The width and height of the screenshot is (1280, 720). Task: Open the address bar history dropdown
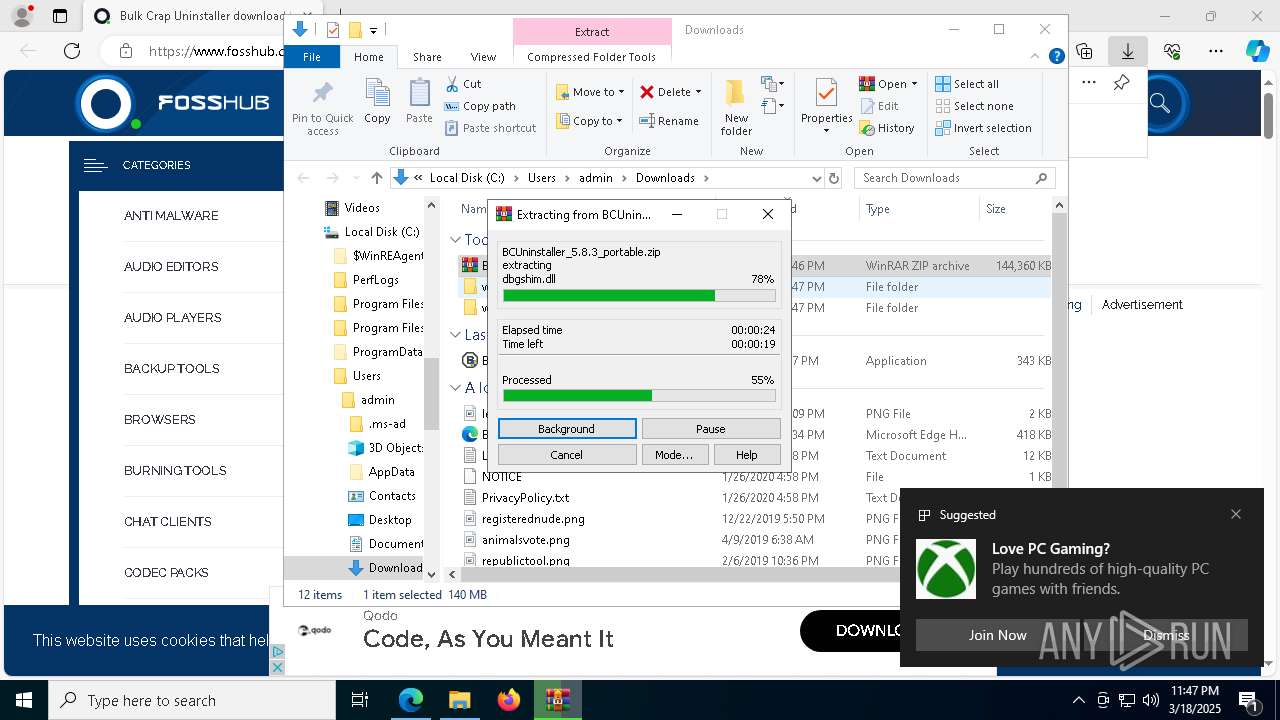817,178
